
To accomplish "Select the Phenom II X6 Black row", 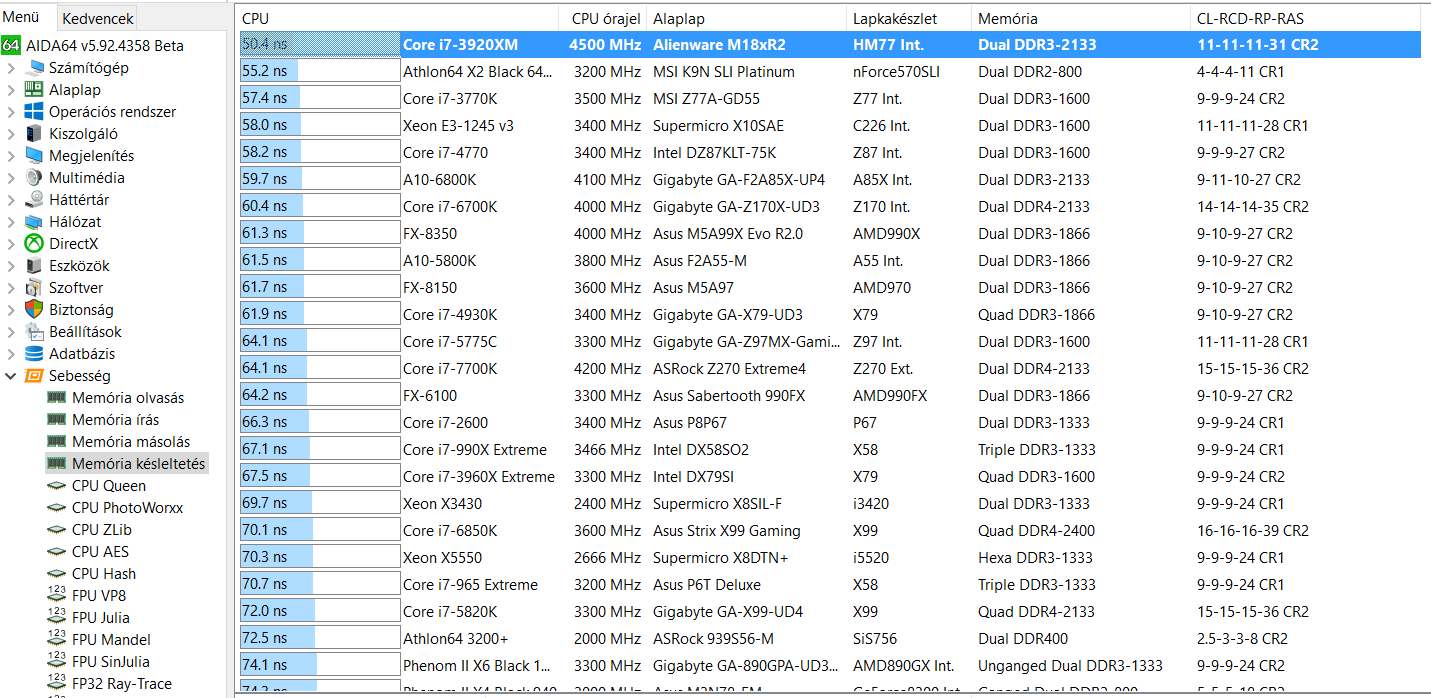I will (x=830, y=666).
